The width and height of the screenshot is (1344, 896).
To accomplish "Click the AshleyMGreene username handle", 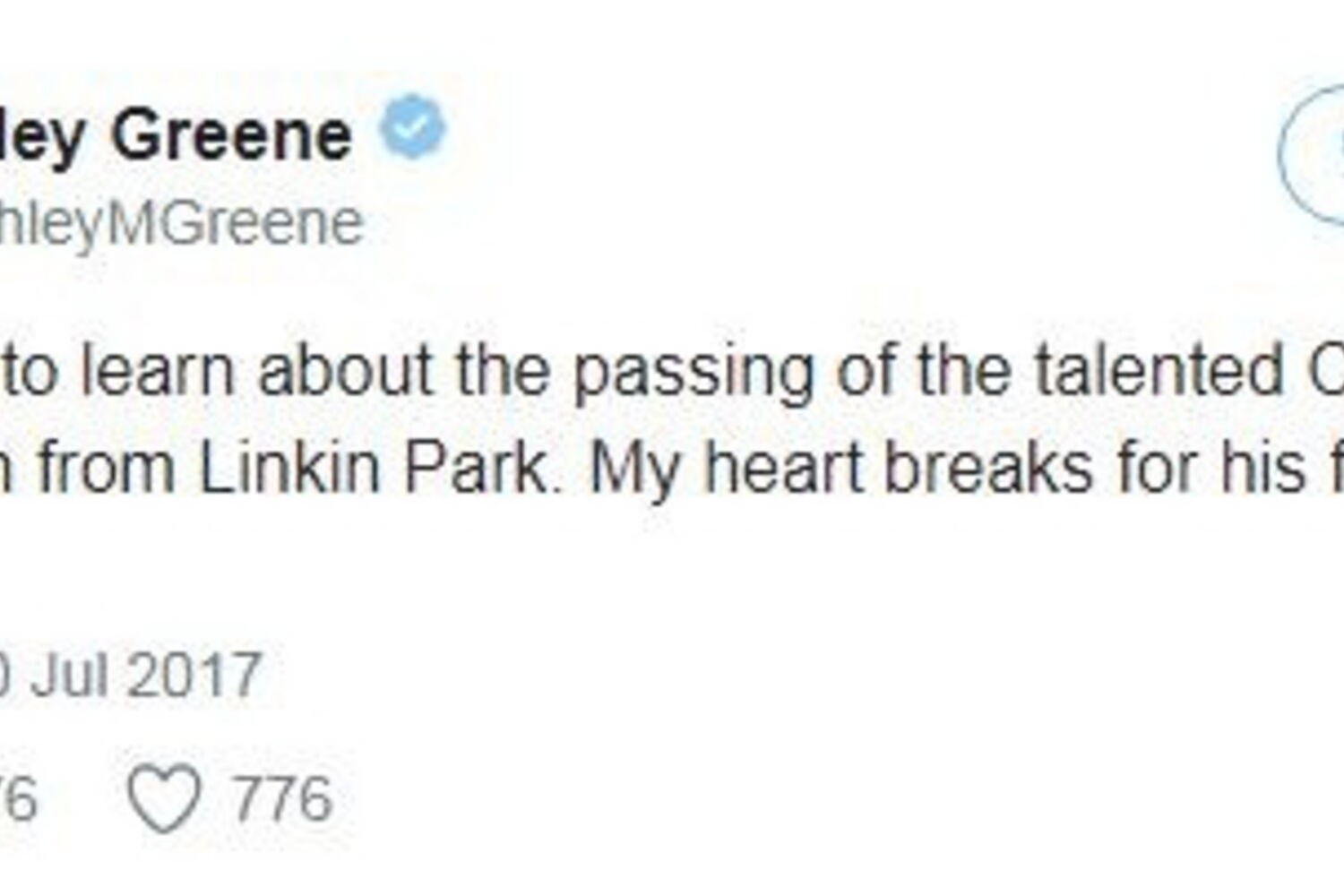I will pos(179,222).
